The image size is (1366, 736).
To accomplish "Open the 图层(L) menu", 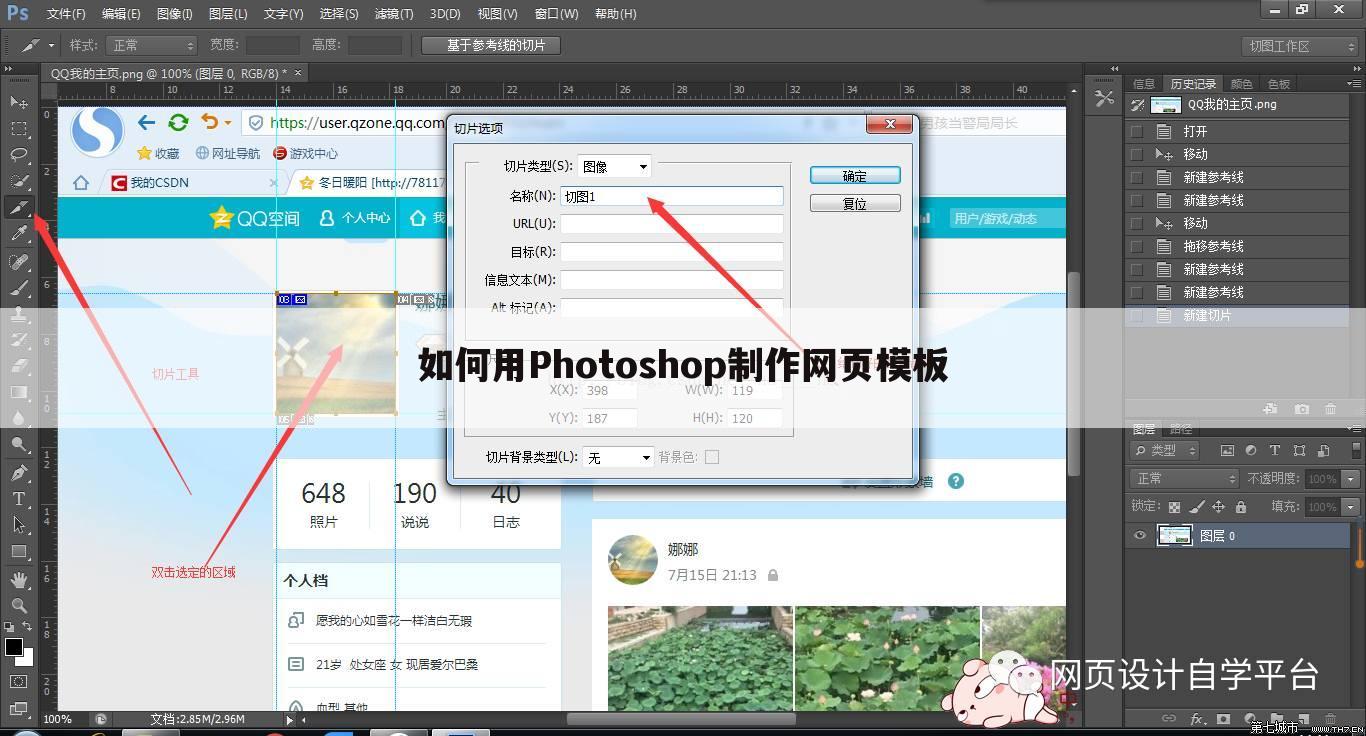I will click(228, 14).
